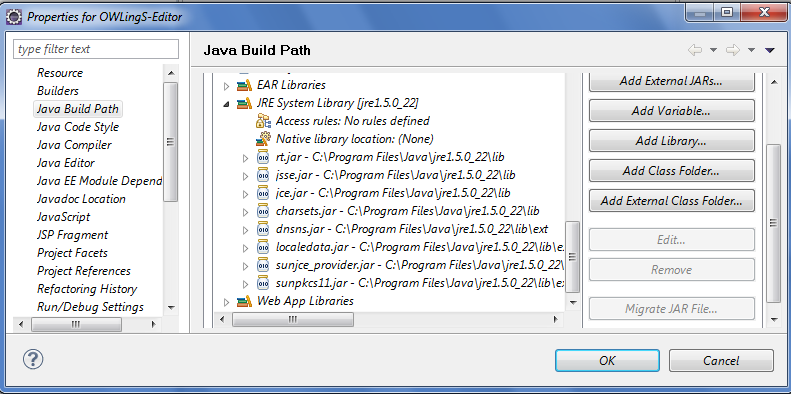Viewport: 791px width, 394px height.
Task: Expand the localedata.jar entry
Action: 246,248
